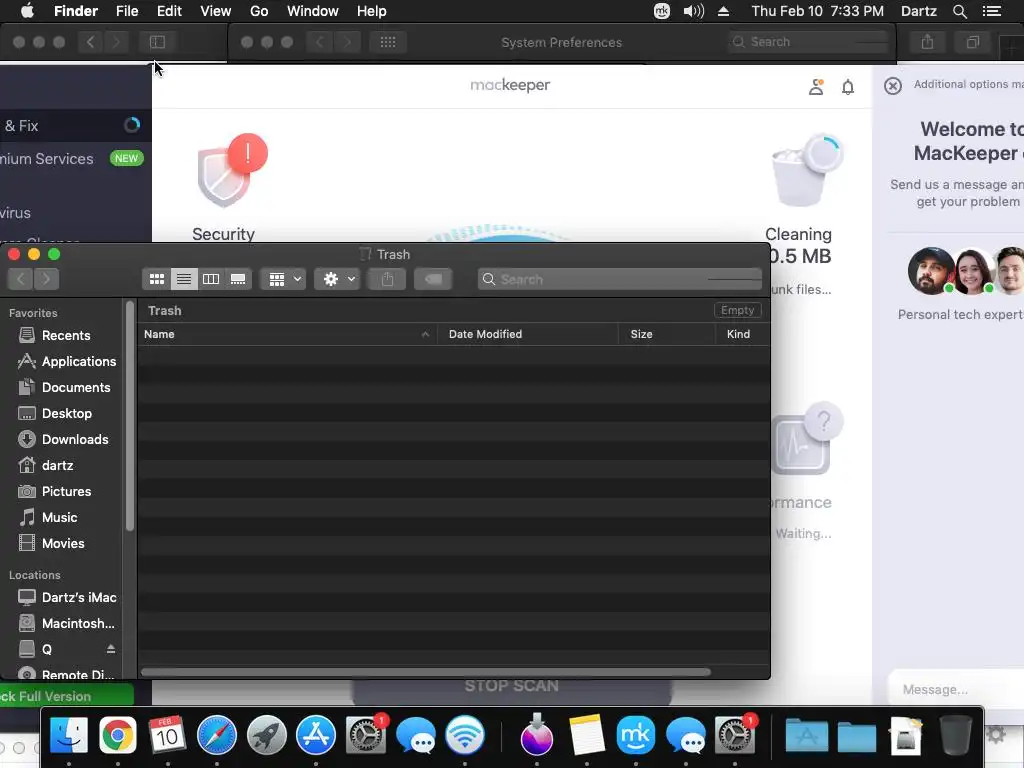Open Calendar from the Dock

167,735
